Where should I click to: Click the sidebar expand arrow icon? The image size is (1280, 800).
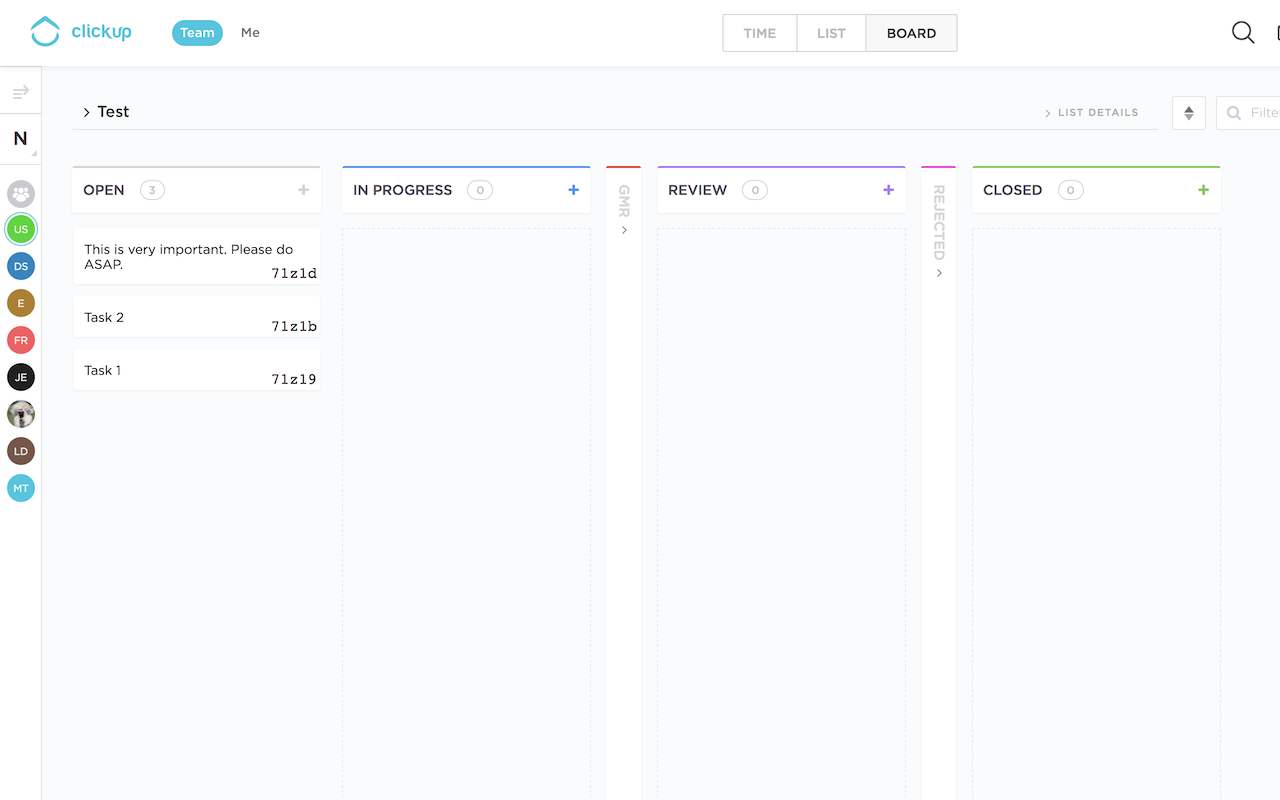pyautogui.click(x=20, y=93)
